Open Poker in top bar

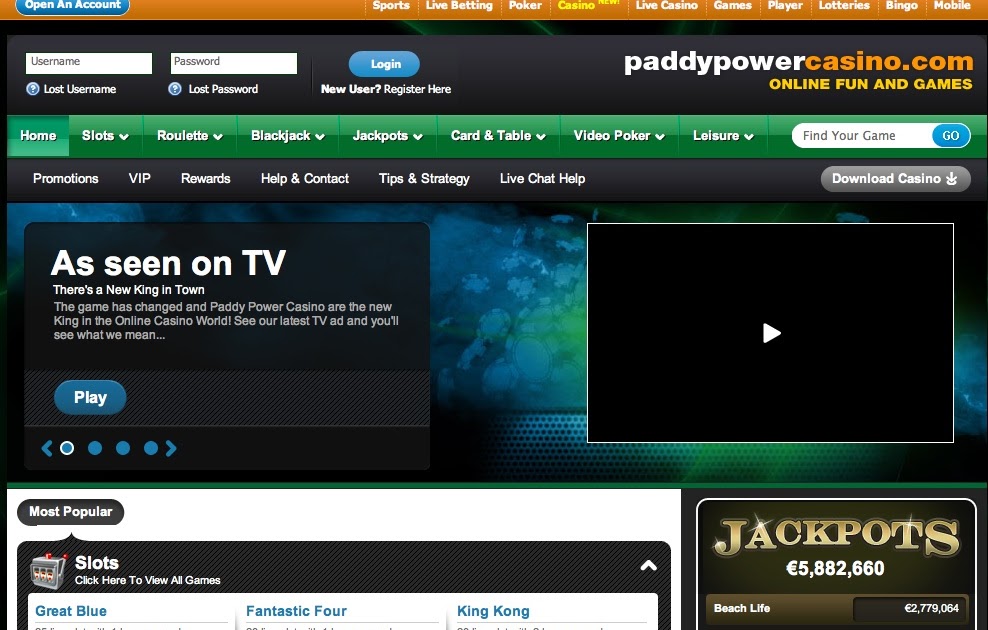click(525, 6)
